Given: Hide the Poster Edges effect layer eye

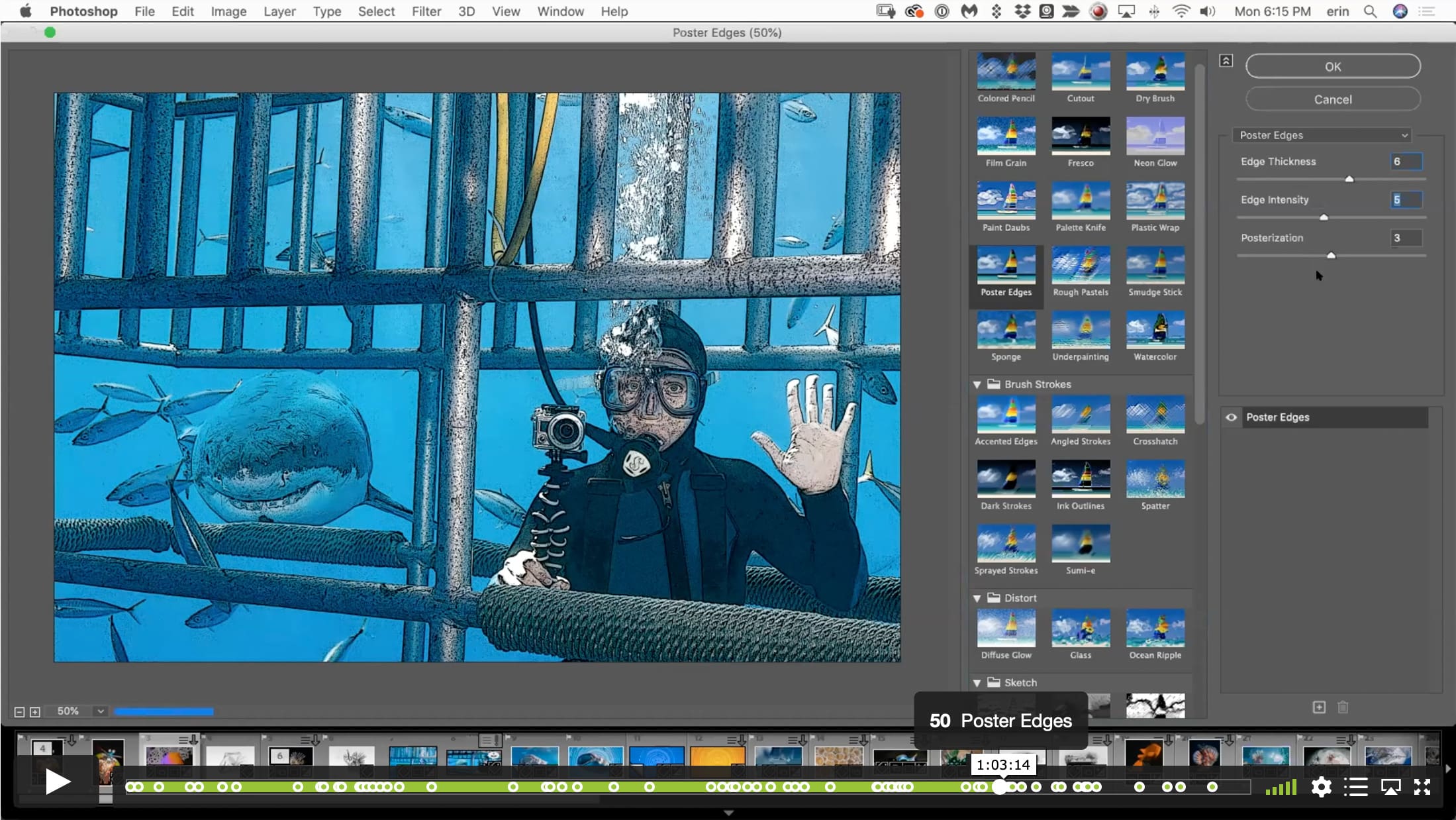Looking at the screenshot, I should (1231, 417).
